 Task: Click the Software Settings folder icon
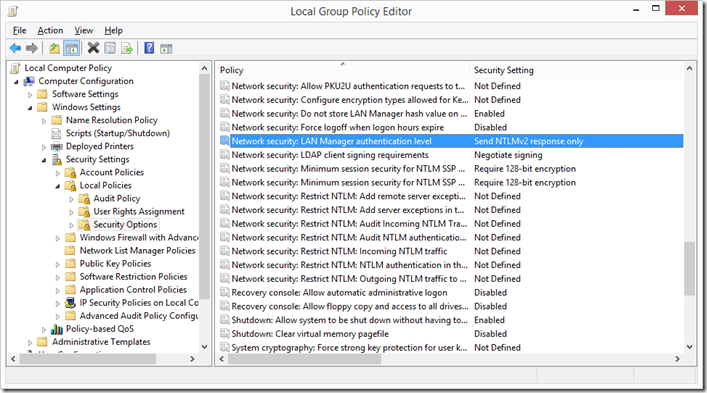(x=42, y=94)
